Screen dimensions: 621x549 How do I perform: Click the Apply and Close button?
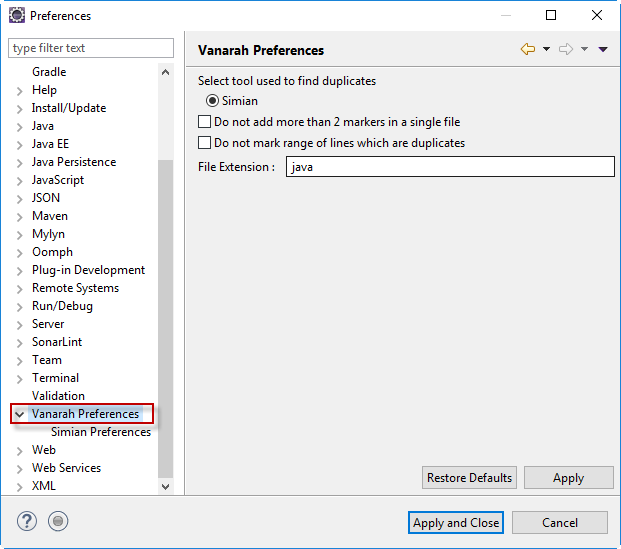click(x=456, y=523)
